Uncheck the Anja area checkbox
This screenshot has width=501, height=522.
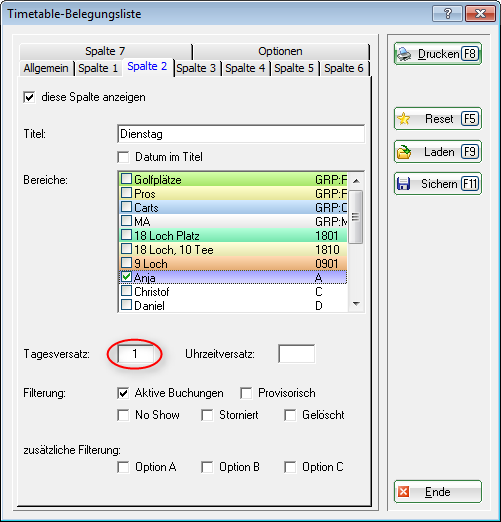pyautogui.click(x=126, y=277)
